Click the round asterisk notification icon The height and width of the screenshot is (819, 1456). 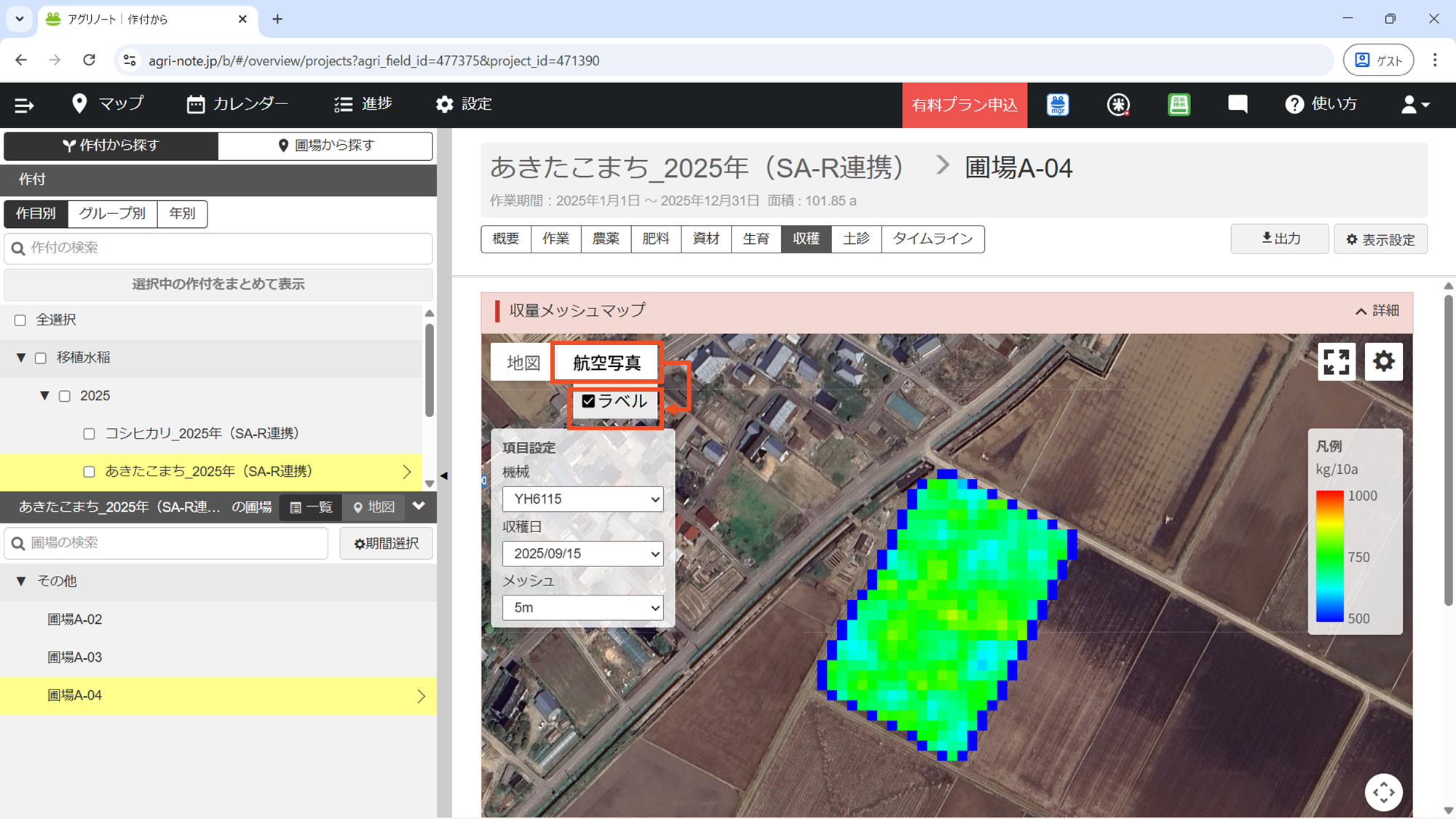[x=1118, y=105]
